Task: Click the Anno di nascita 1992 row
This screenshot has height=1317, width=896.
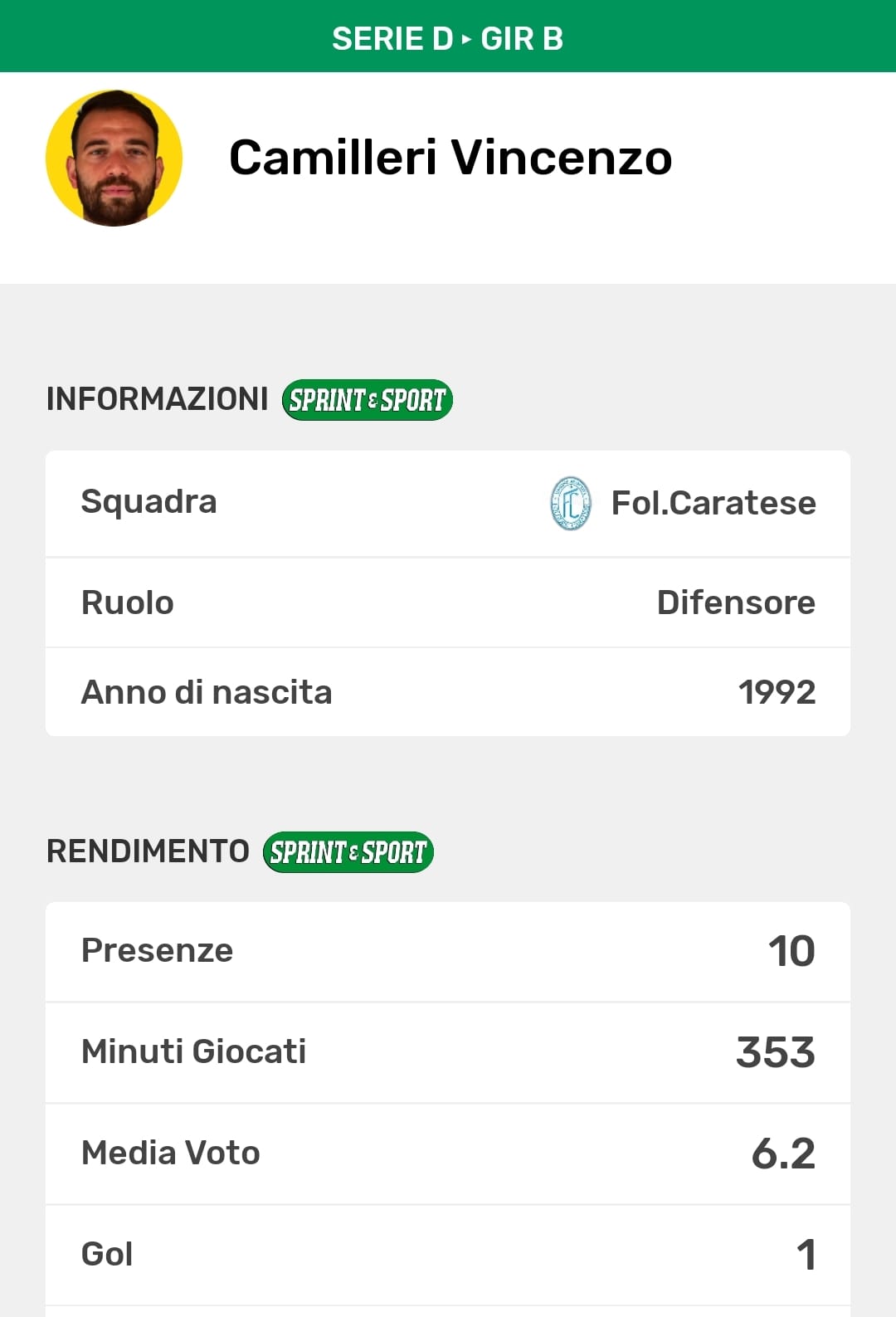Action: (448, 692)
